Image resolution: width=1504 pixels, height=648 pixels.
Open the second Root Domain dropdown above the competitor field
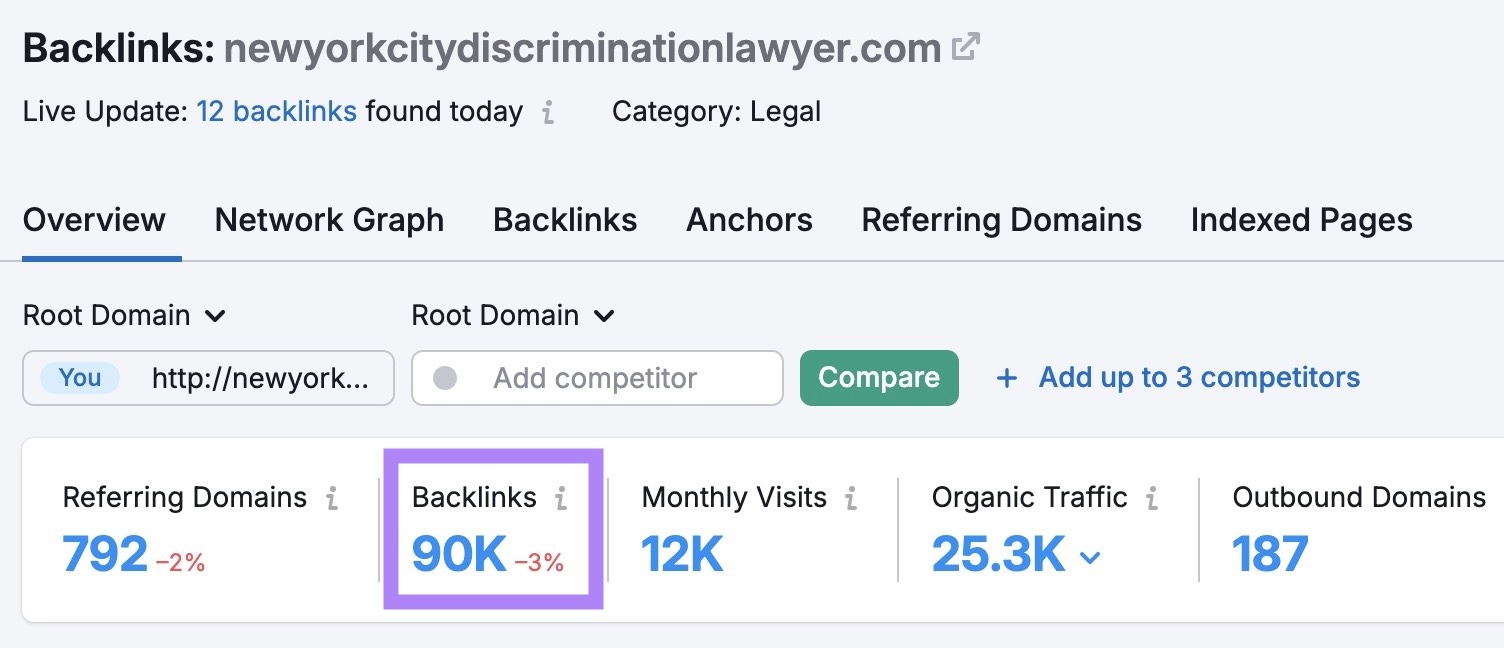coord(513,315)
